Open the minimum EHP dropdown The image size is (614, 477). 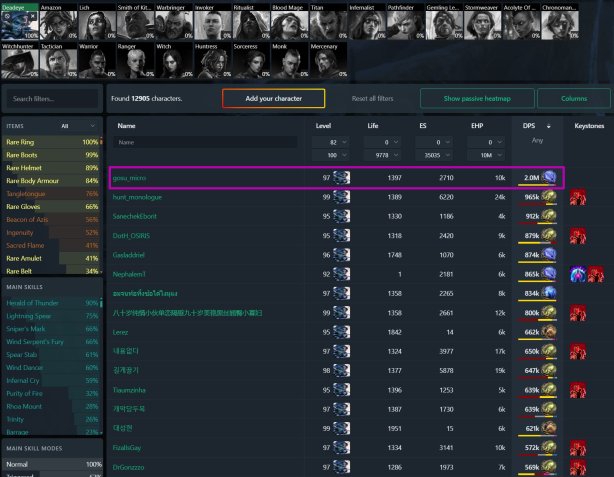click(x=486, y=143)
